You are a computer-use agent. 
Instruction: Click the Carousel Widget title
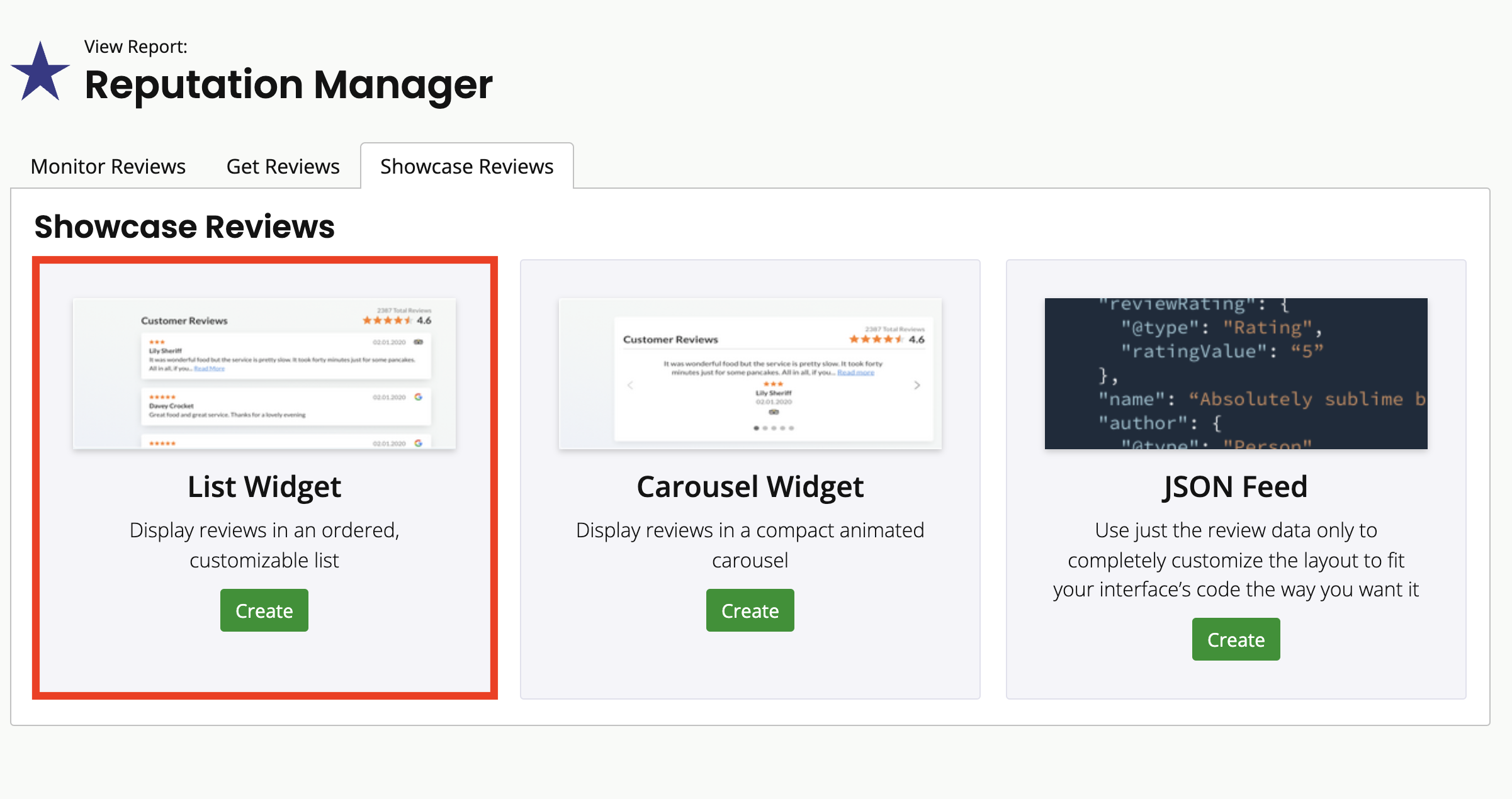pyautogui.click(x=750, y=487)
